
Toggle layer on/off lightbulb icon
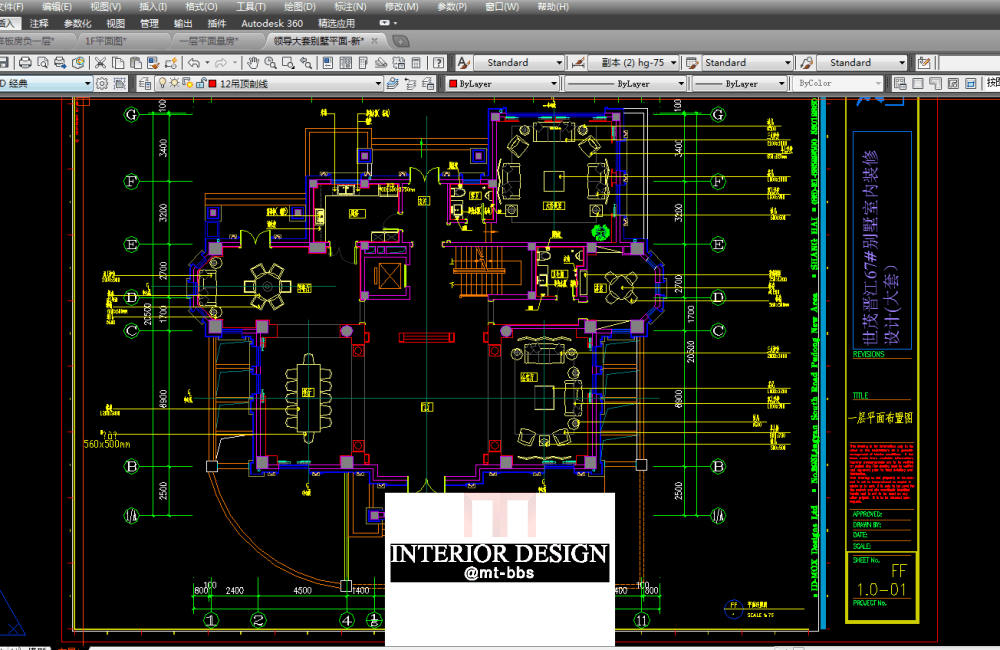pyautogui.click(x=164, y=84)
